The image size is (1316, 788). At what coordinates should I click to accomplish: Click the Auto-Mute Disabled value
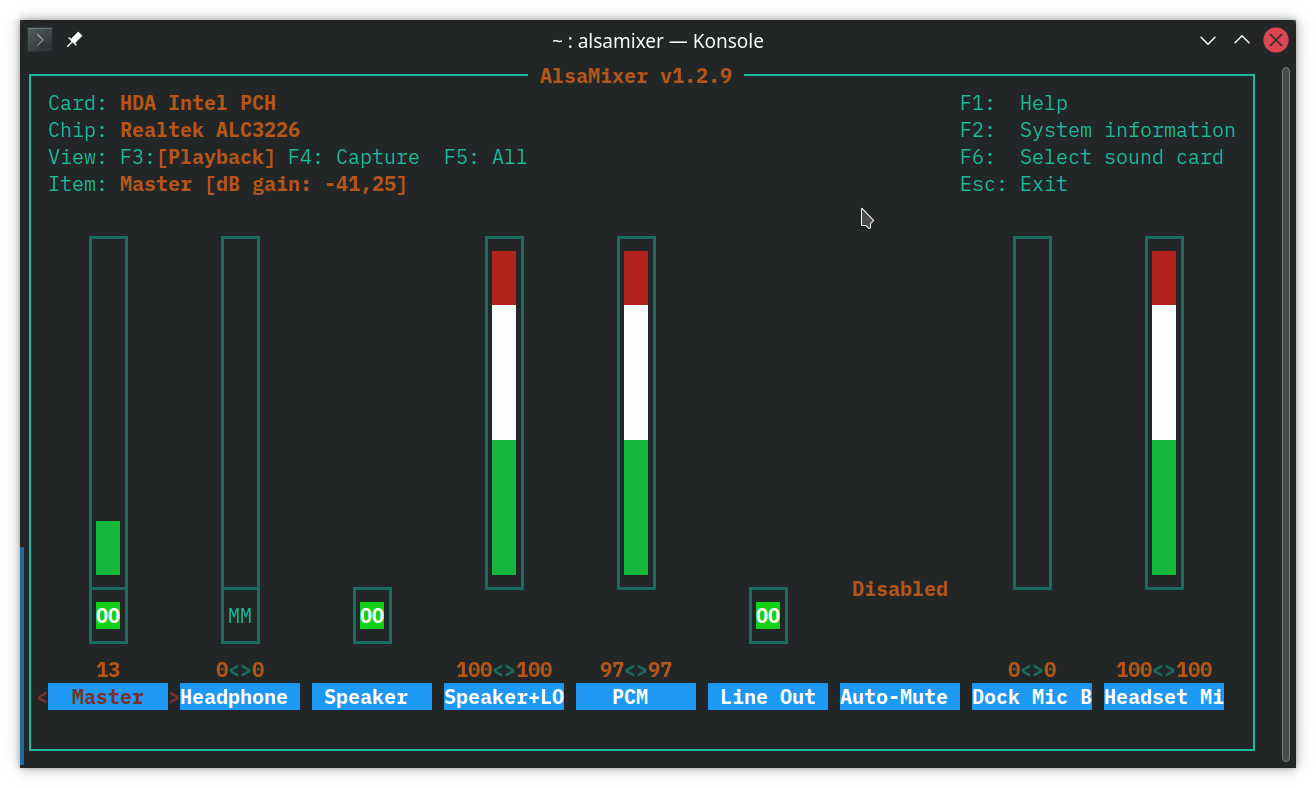click(900, 589)
